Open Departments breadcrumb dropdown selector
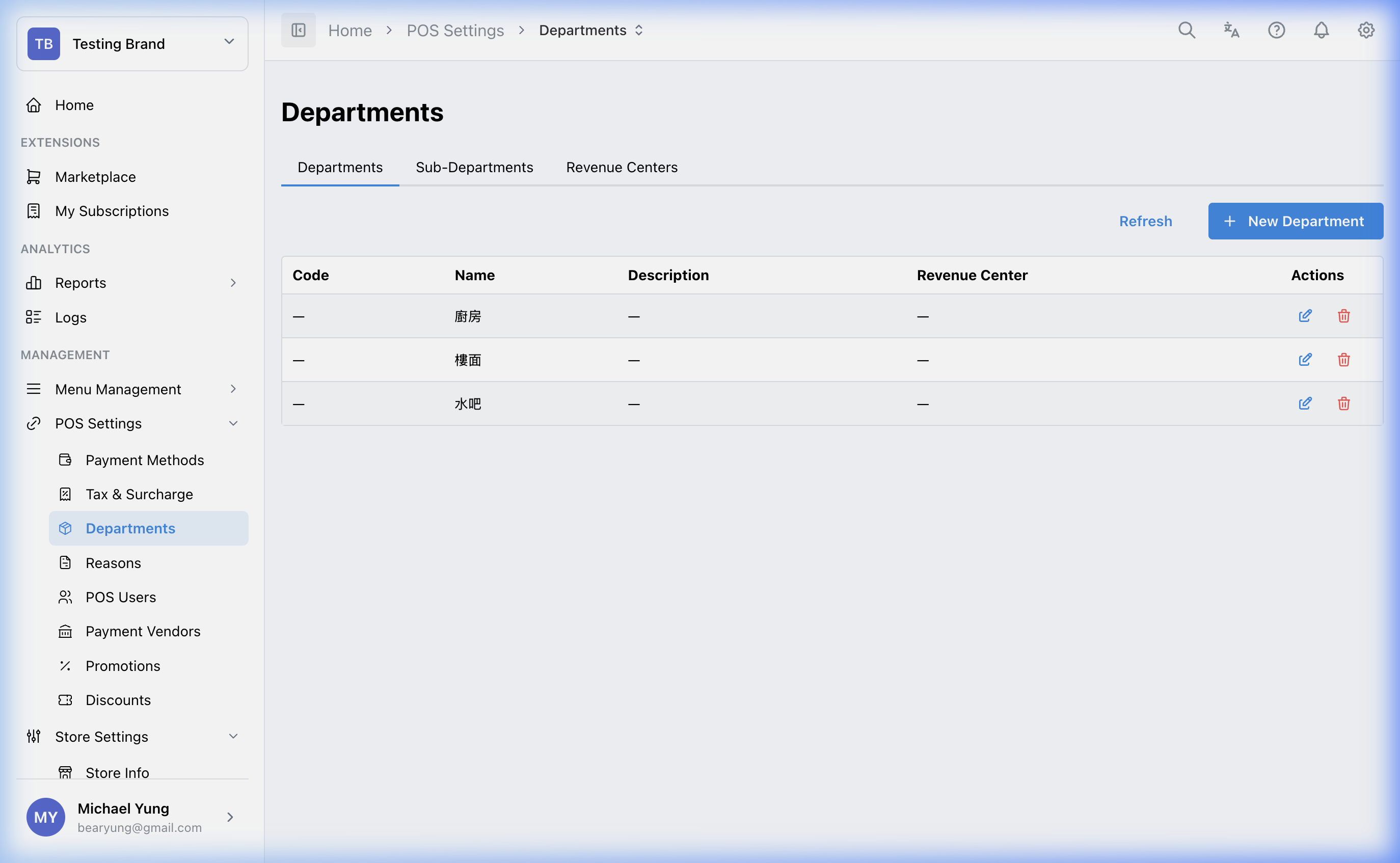This screenshot has width=1400, height=863. (x=639, y=30)
